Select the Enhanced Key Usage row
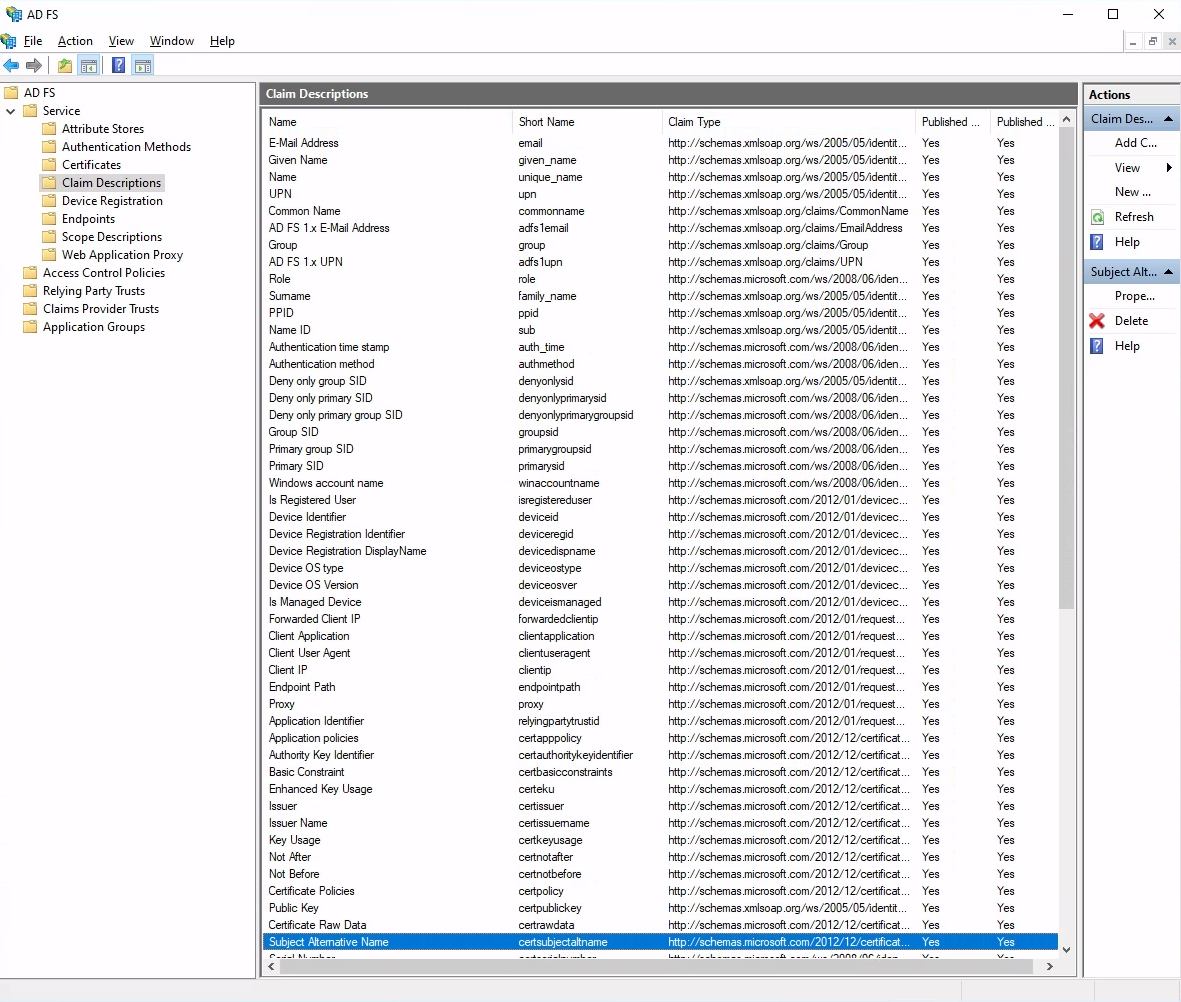Screen dimensions: 1181x1002 point(661,790)
